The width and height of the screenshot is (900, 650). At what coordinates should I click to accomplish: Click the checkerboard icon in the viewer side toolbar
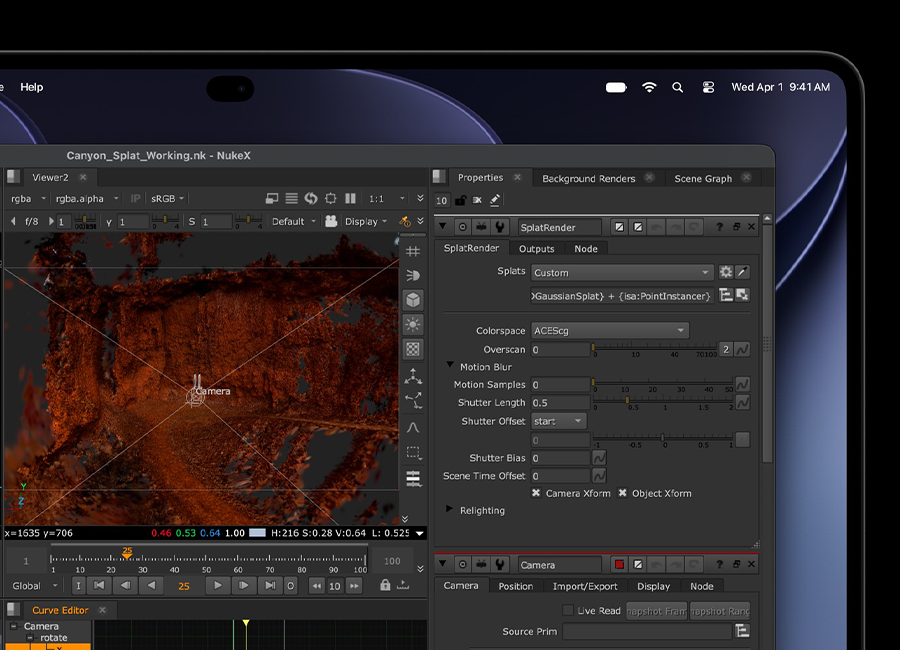413,349
